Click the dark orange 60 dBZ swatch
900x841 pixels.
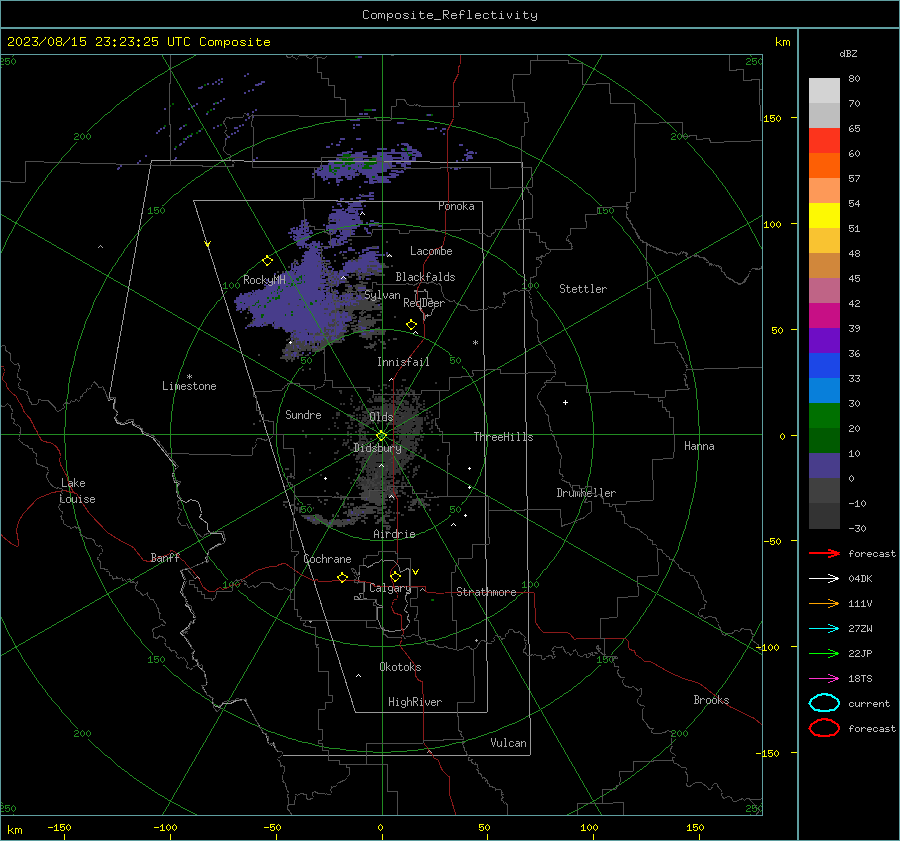coord(824,165)
